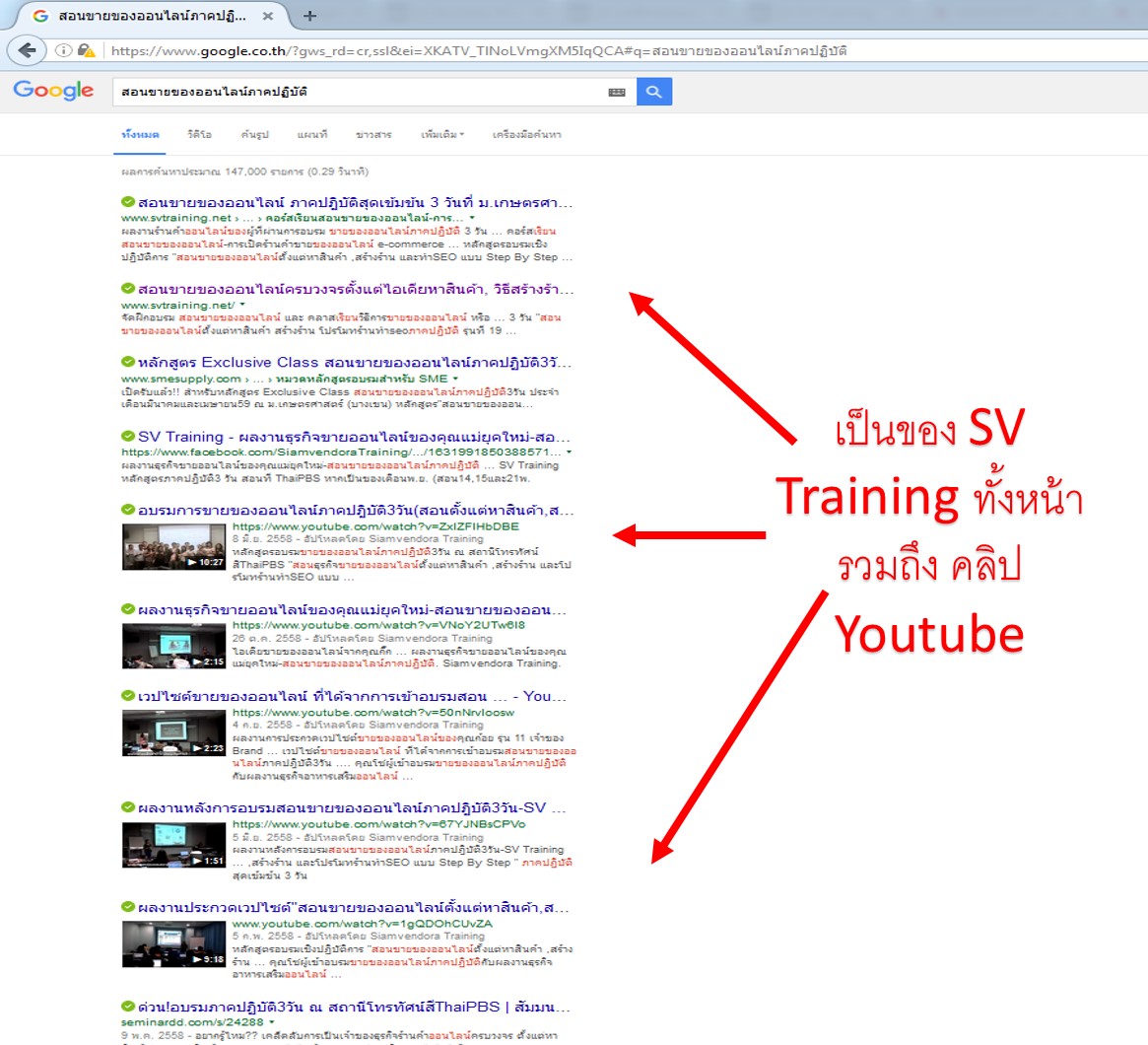Viewport: 1148px width, 1045px height.
Task: Switch to the 'วิดีโอ' (Videos) tab
Action: click(x=199, y=135)
